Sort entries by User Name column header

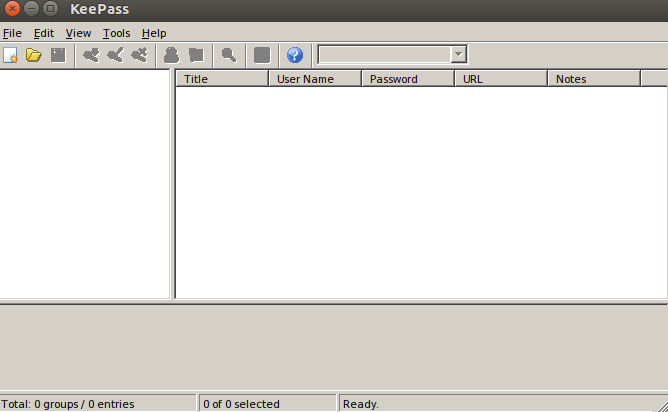(x=315, y=79)
